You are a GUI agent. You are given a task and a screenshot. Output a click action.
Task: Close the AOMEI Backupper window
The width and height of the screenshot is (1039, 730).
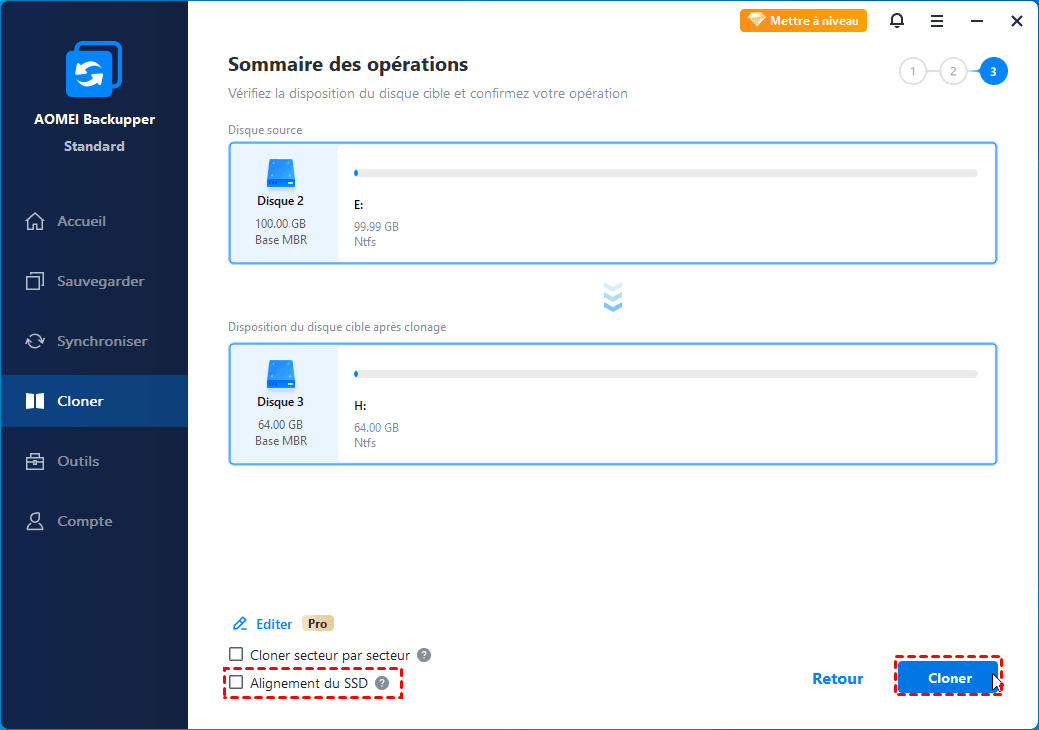pyautogui.click(x=1016, y=21)
